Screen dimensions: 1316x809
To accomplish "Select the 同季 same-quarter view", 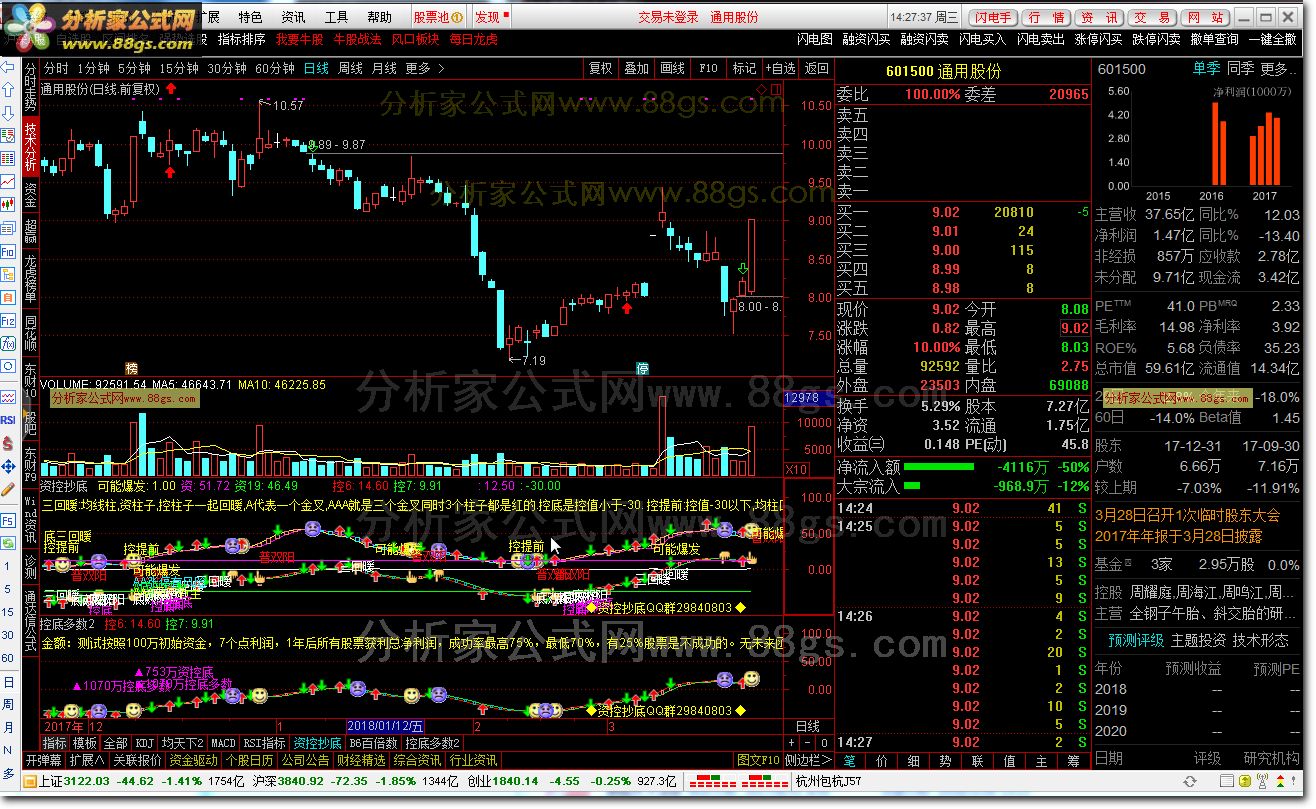I will click(1241, 68).
